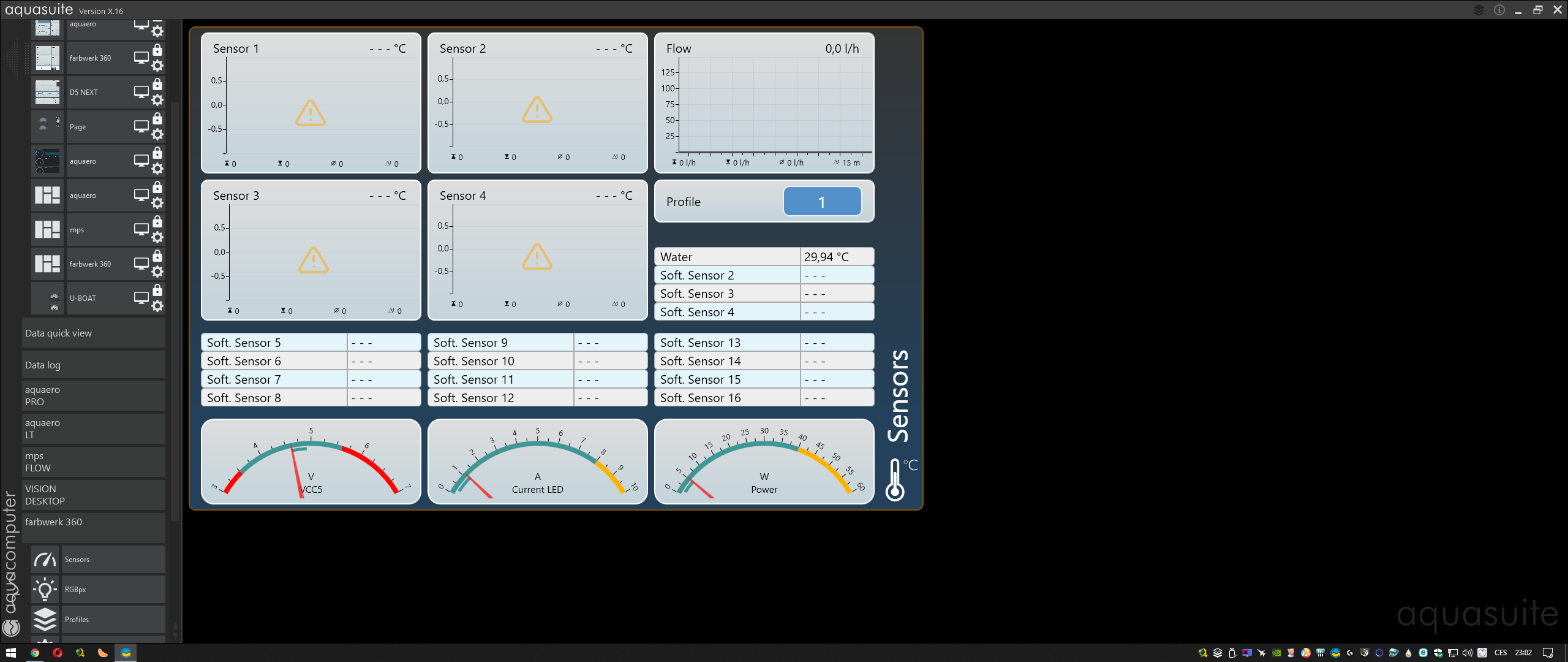Image resolution: width=1568 pixels, height=662 pixels.
Task: Unlock the U-BOAT overview page
Action: click(157, 290)
